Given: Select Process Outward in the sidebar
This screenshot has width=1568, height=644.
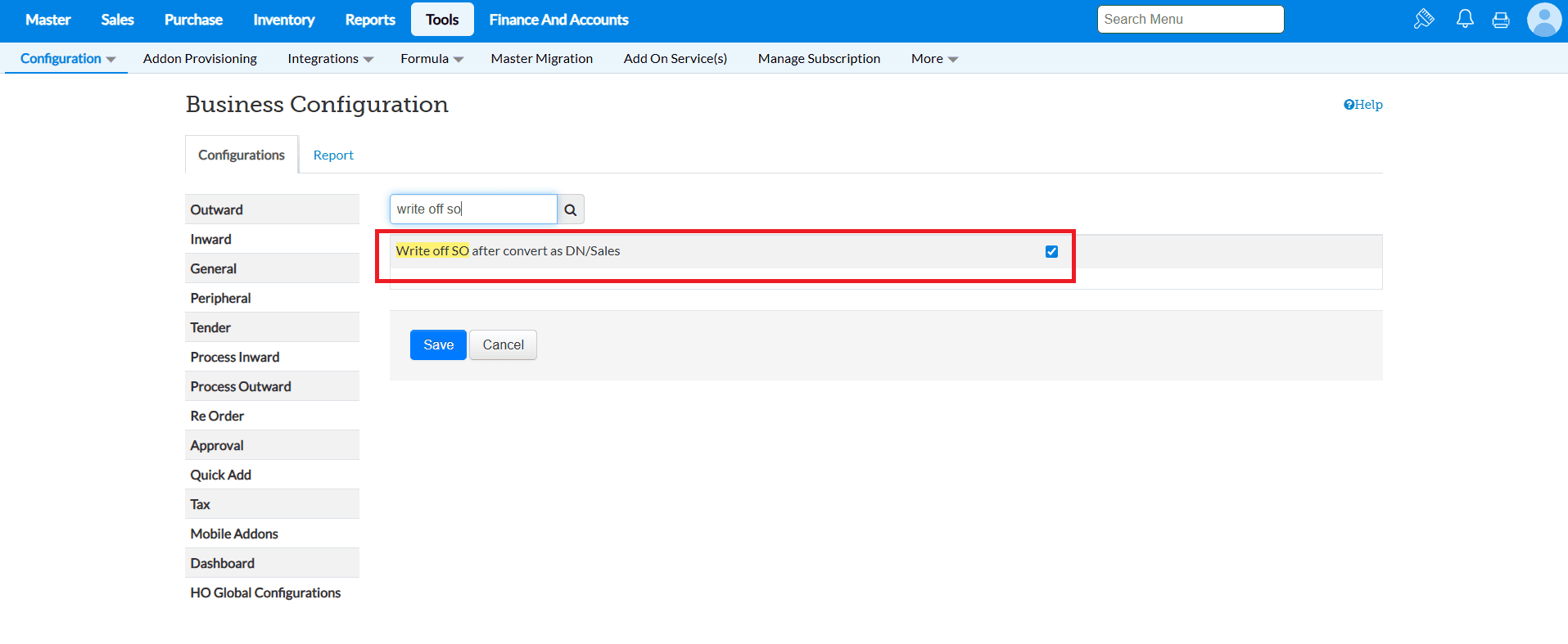Looking at the screenshot, I should pyautogui.click(x=241, y=386).
